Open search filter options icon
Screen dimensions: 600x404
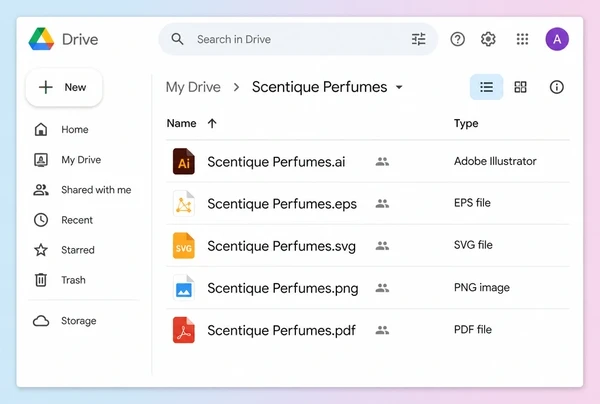(418, 39)
